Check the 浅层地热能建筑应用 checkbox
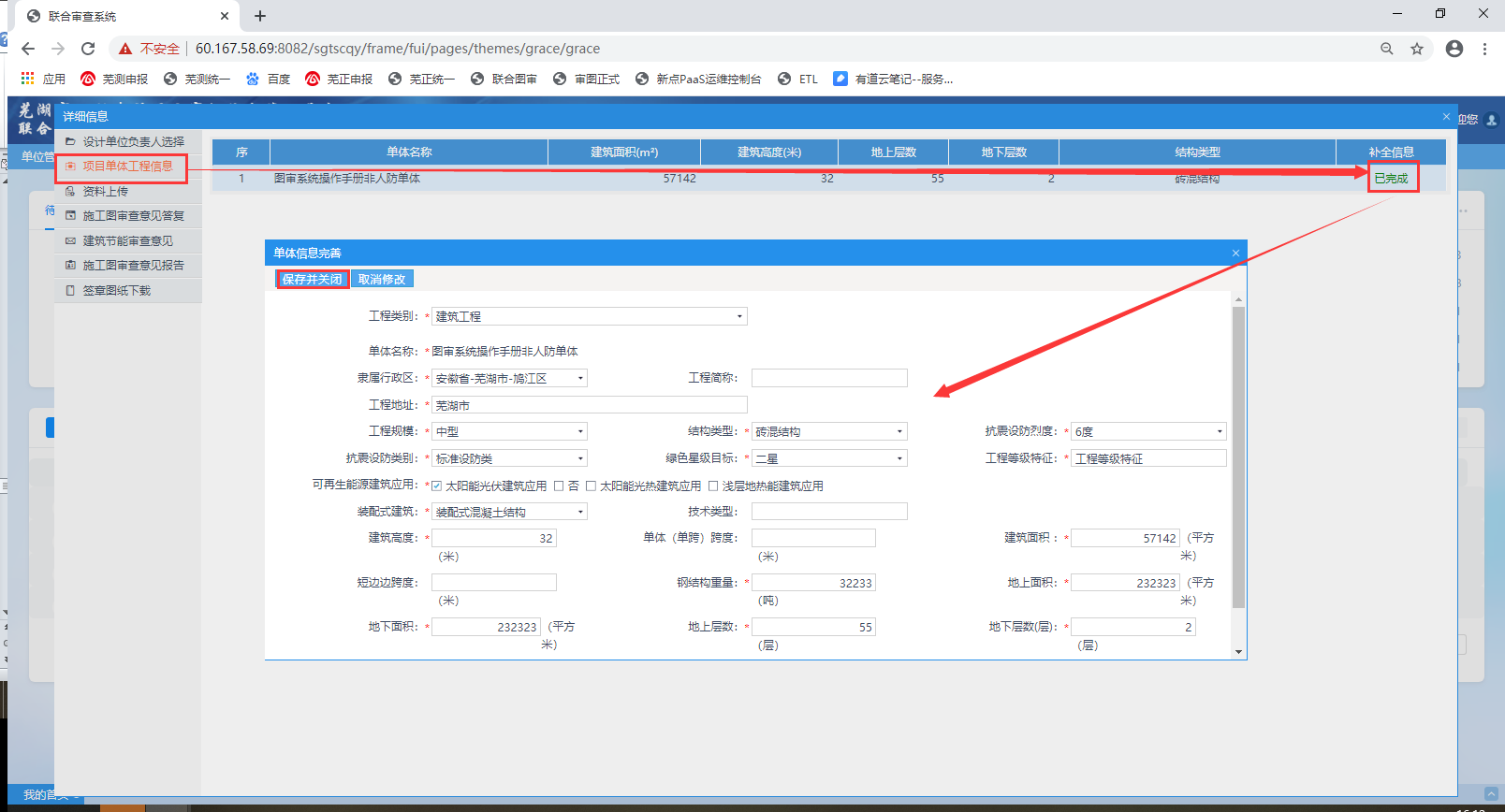The image size is (1505, 812). pyautogui.click(x=713, y=486)
